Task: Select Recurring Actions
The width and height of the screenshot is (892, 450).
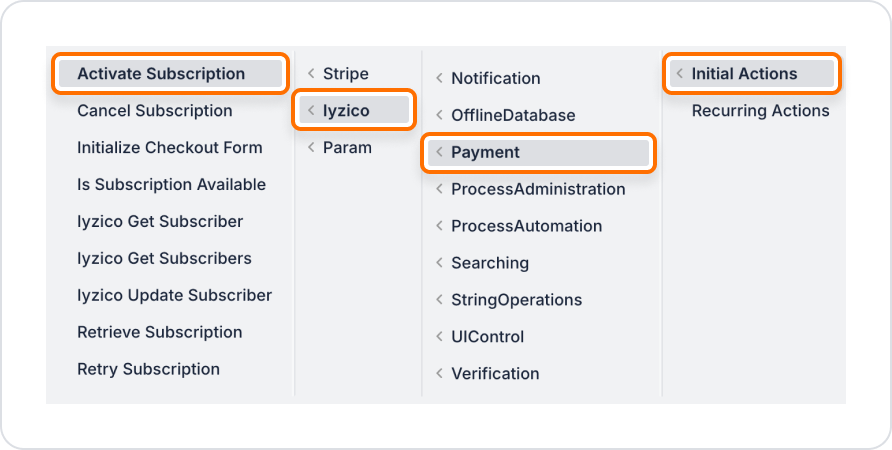Action: (x=760, y=110)
